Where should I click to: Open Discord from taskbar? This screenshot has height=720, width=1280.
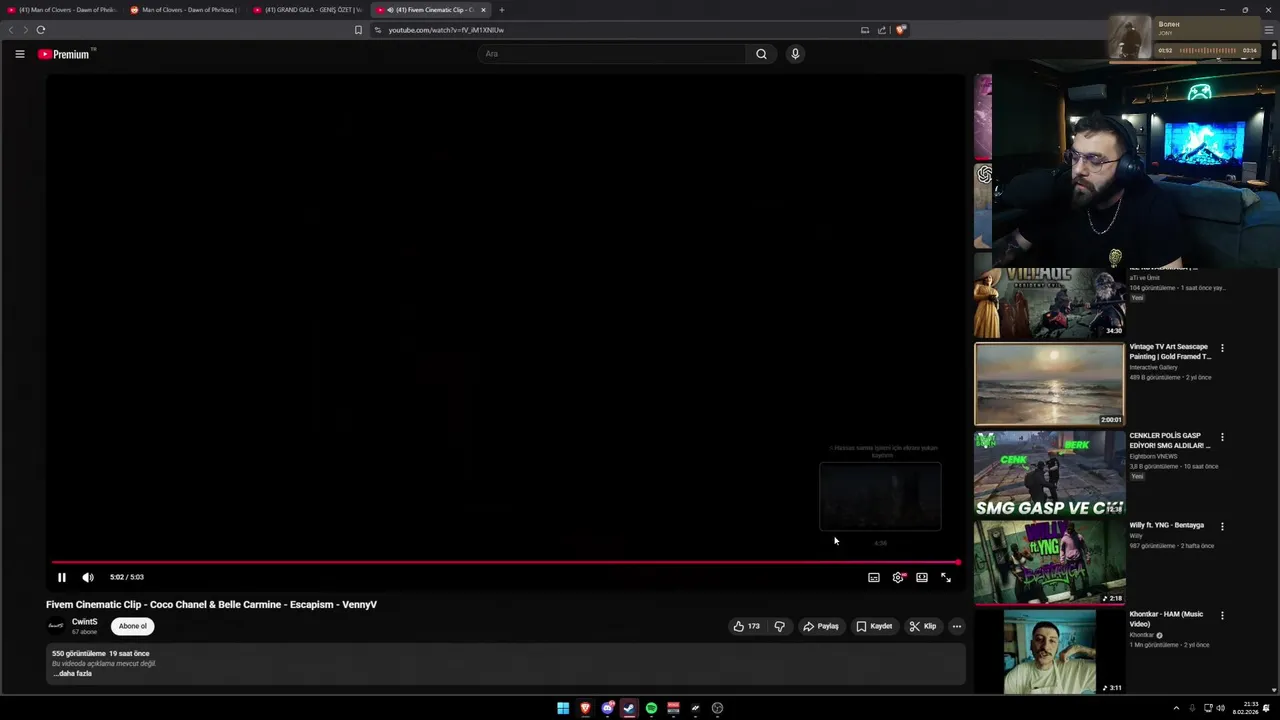click(607, 708)
